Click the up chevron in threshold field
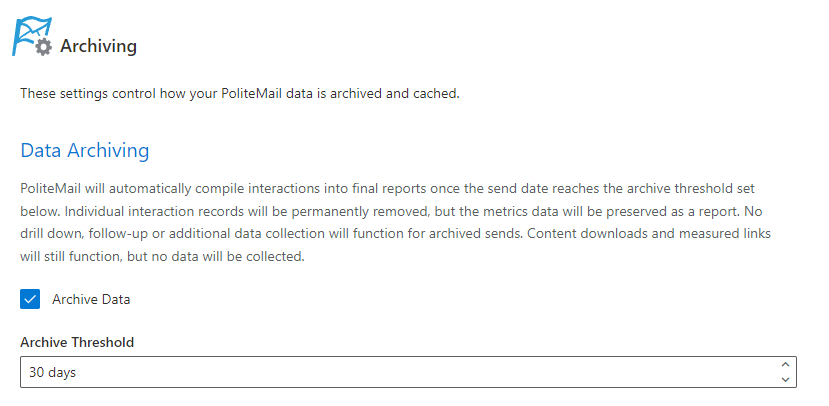The height and width of the screenshot is (406, 829). point(786,365)
